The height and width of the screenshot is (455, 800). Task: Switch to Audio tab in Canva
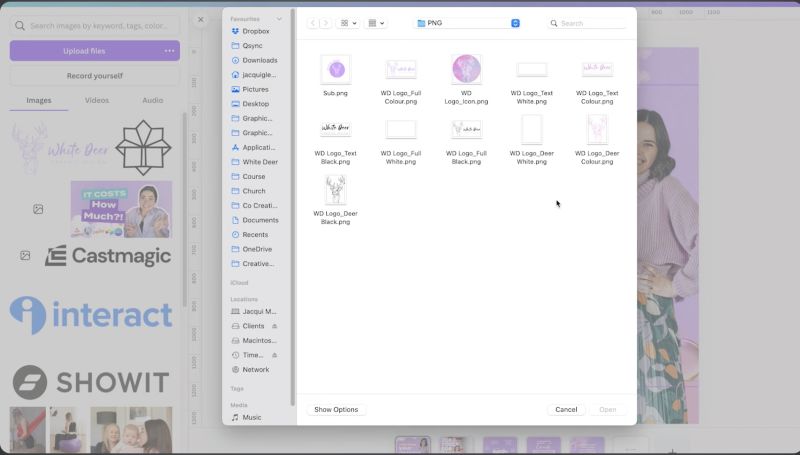click(153, 100)
